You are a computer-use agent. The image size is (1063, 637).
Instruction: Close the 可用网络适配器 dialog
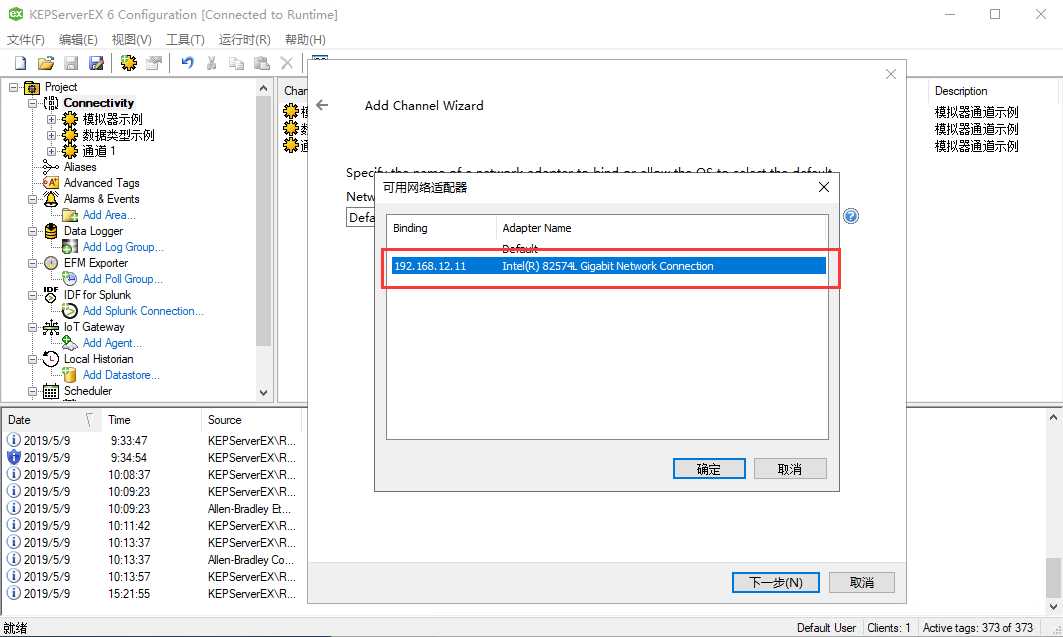point(824,187)
